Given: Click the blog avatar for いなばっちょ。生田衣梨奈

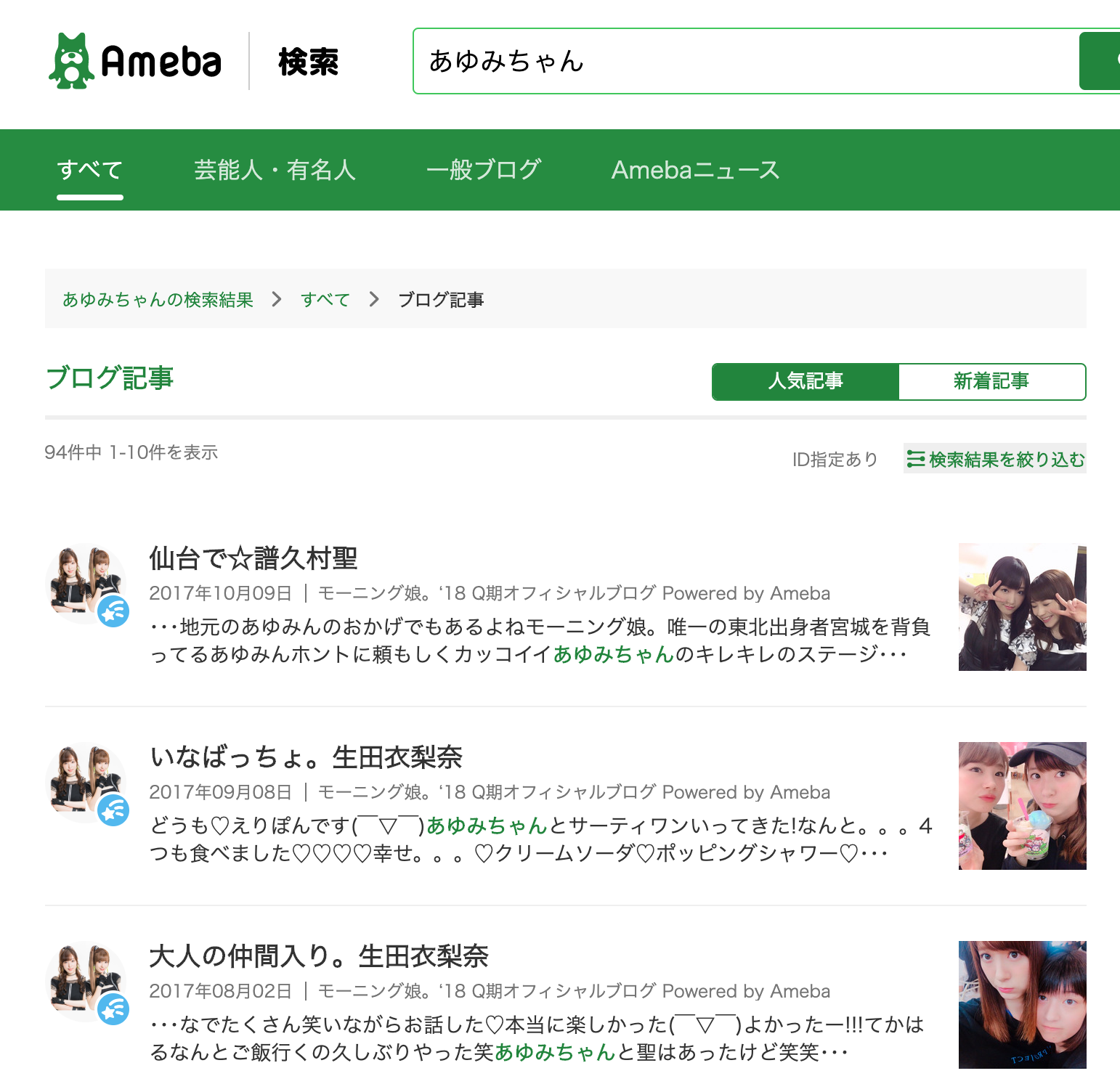Looking at the screenshot, I should [86, 783].
